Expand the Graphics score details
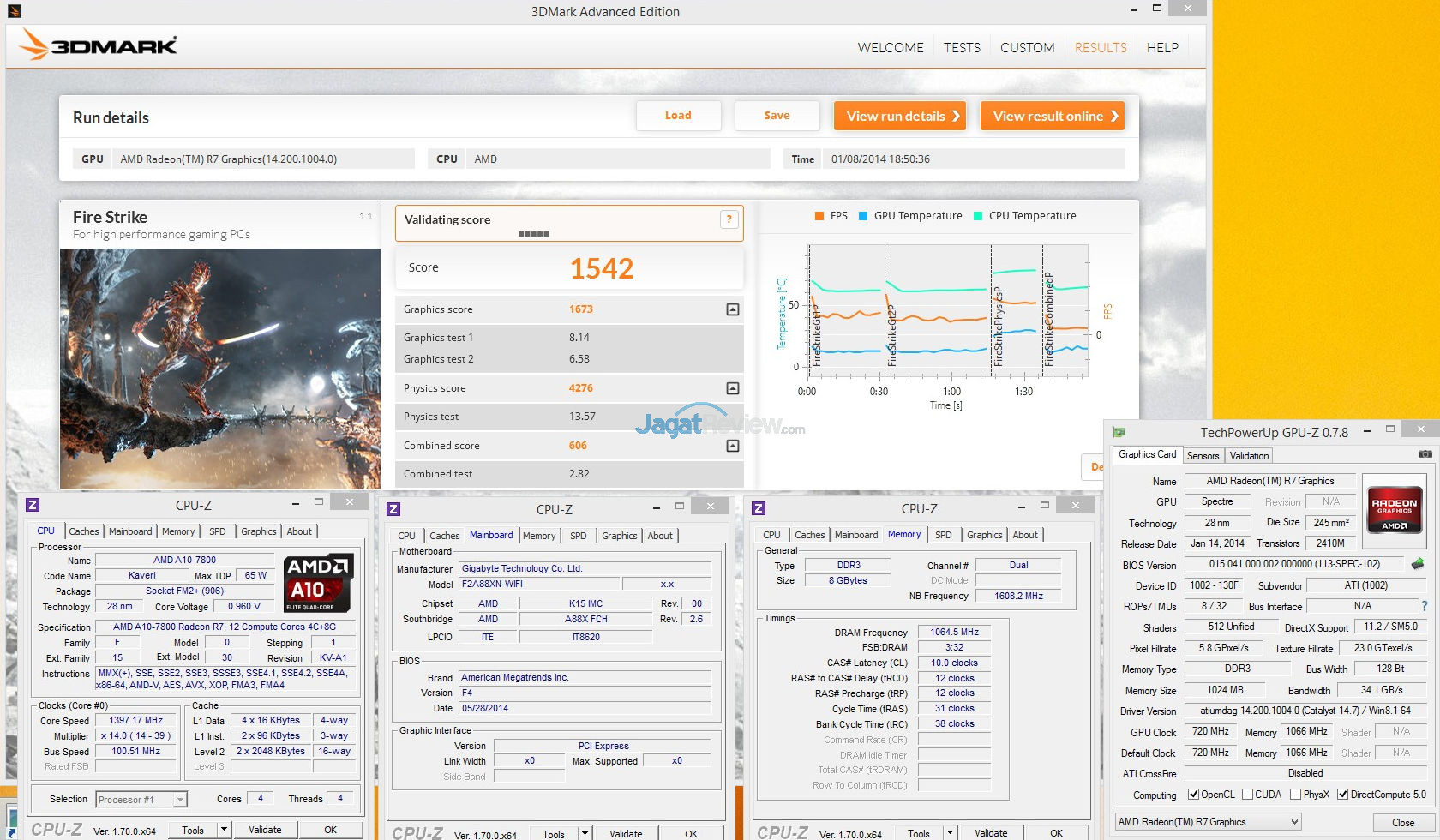The image size is (1440, 840). tap(733, 309)
